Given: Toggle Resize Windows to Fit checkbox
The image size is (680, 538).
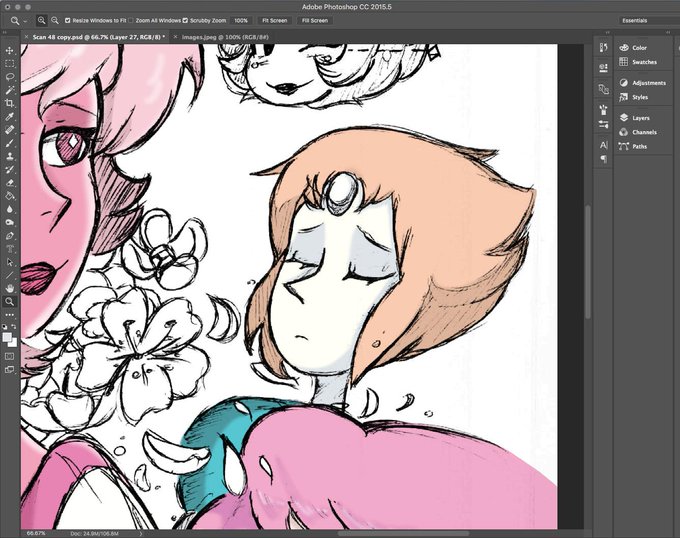Looking at the screenshot, I should [x=68, y=20].
